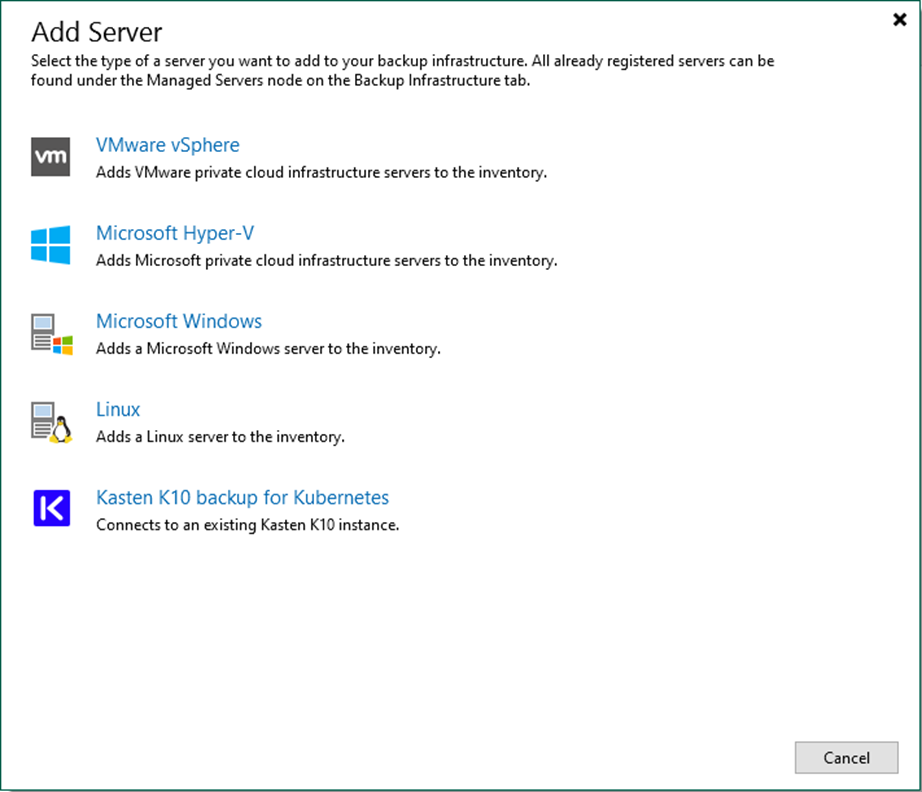This screenshot has height=792, width=922.
Task: Click the Kasten K10 logo icon
Action: point(52,508)
